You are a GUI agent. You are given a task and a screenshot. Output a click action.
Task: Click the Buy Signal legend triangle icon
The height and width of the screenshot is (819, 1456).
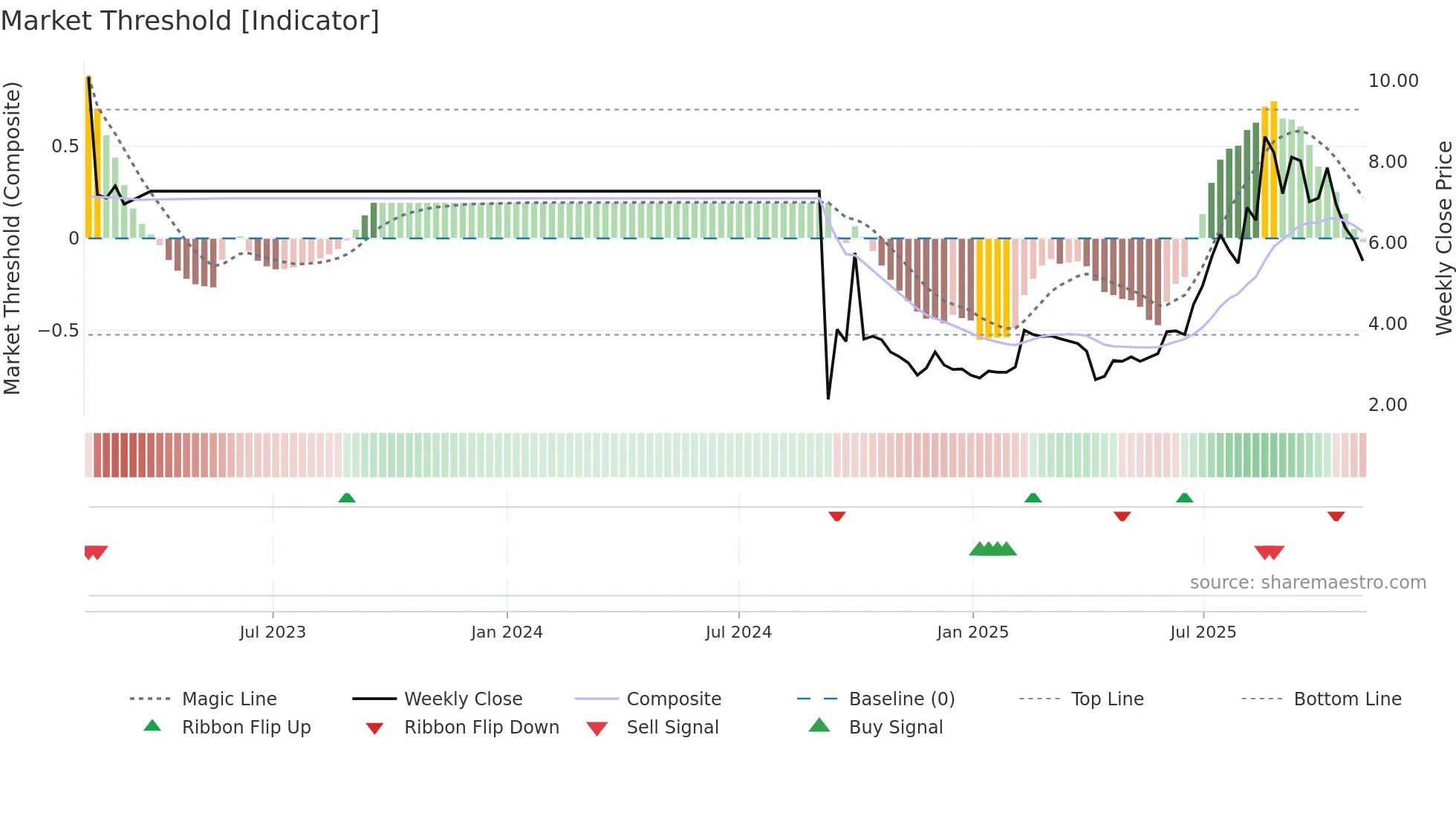(819, 725)
